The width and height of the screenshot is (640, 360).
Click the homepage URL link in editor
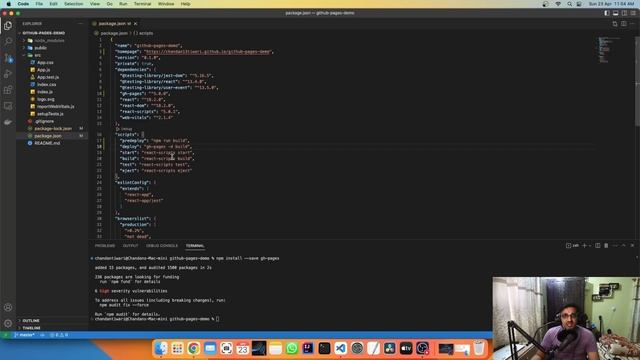pyautogui.click(x=208, y=52)
